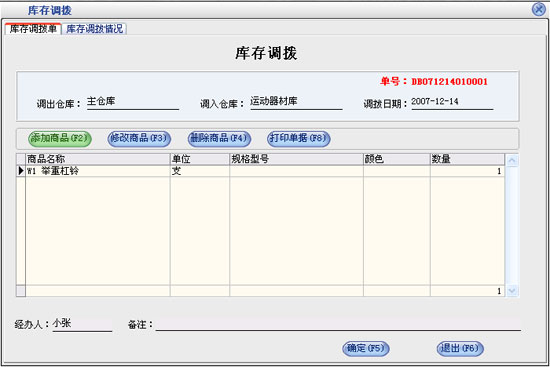Click the scroll down arrow of the table
This screenshot has height=367, width=550.
pos(512,291)
